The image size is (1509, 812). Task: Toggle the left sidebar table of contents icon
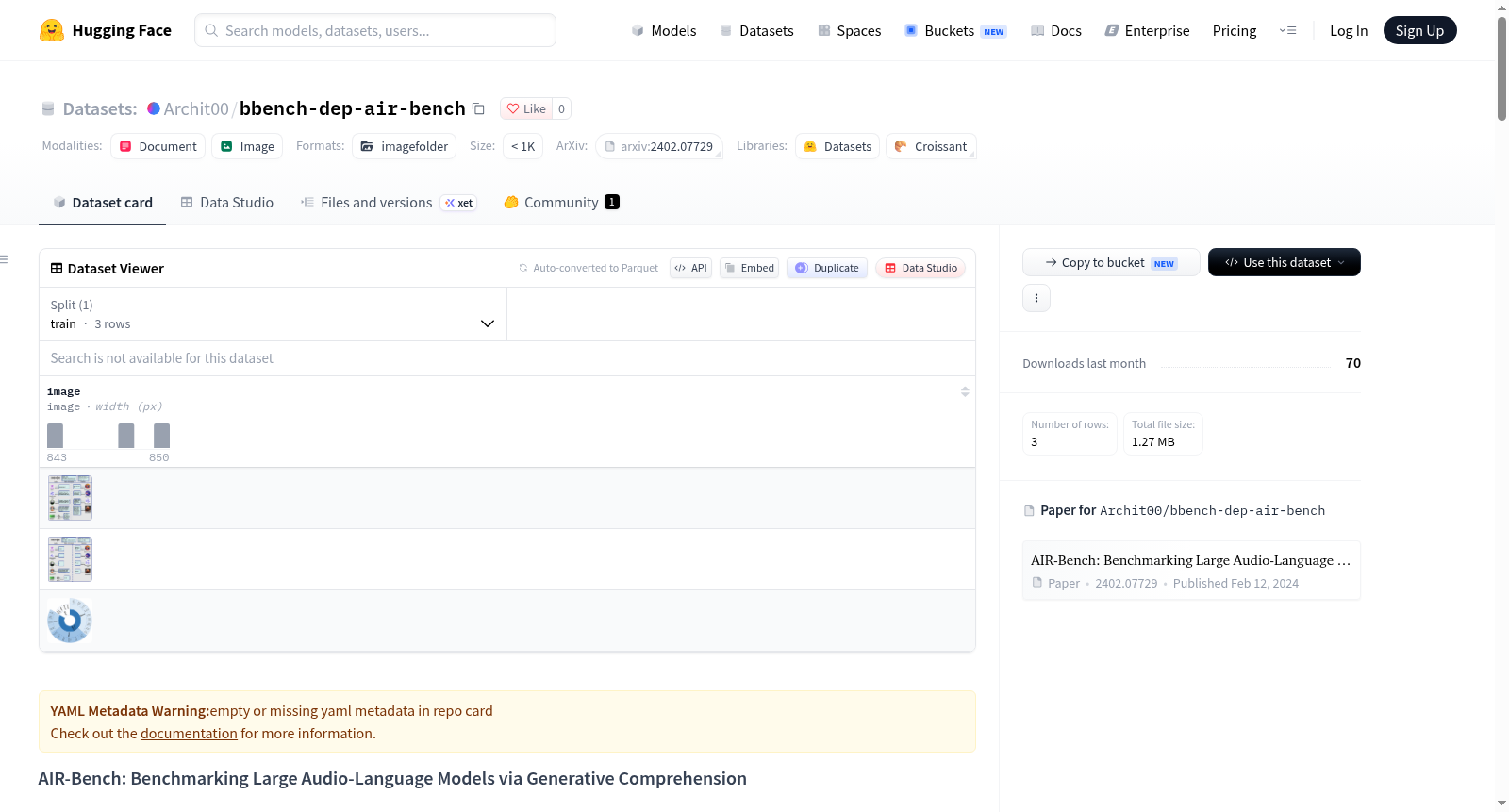(4, 259)
